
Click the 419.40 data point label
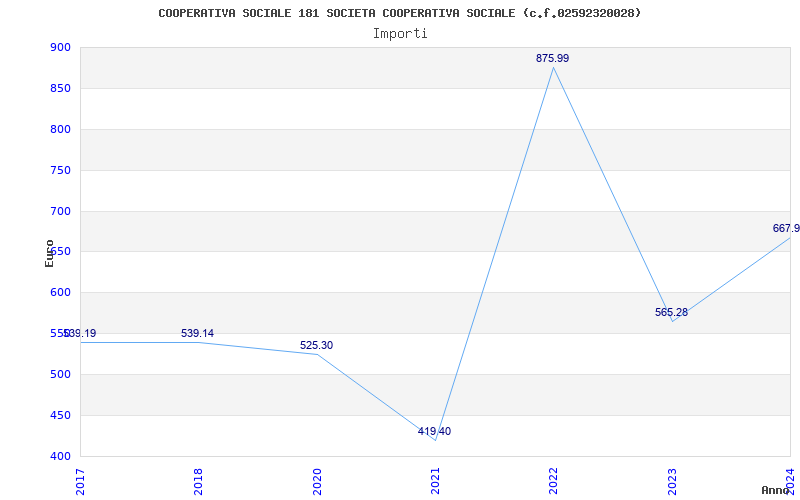434,431
